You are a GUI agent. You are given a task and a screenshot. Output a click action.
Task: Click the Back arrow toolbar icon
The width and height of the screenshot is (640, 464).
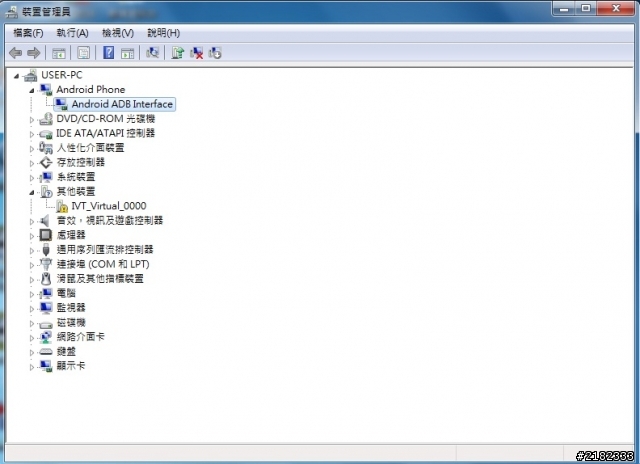16,53
